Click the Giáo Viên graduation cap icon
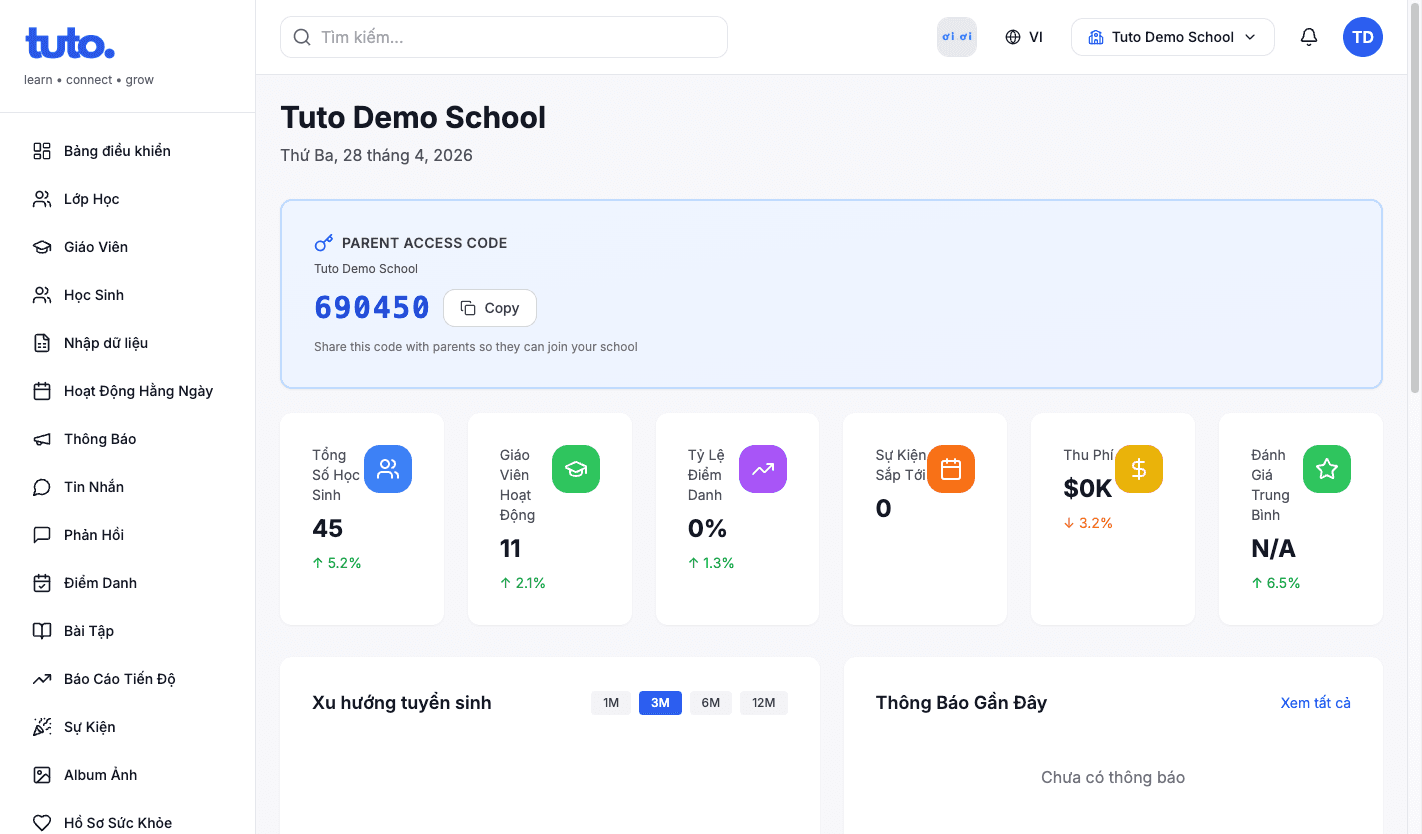 [42, 247]
